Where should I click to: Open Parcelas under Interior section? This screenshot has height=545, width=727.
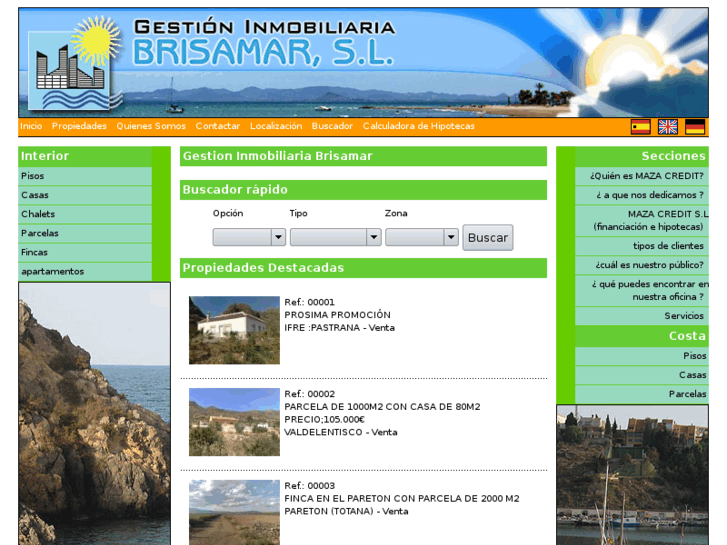point(85,233)
